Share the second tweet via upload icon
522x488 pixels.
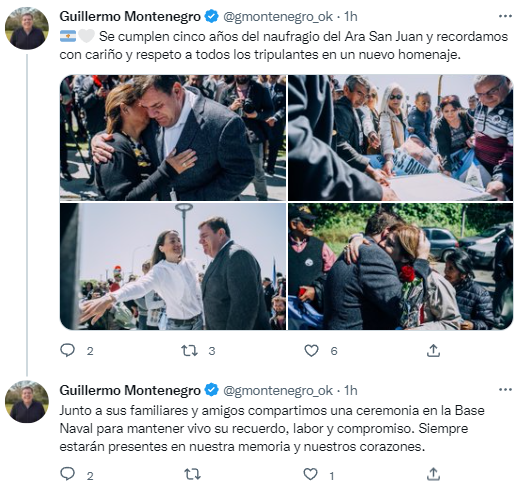(433, 474)
